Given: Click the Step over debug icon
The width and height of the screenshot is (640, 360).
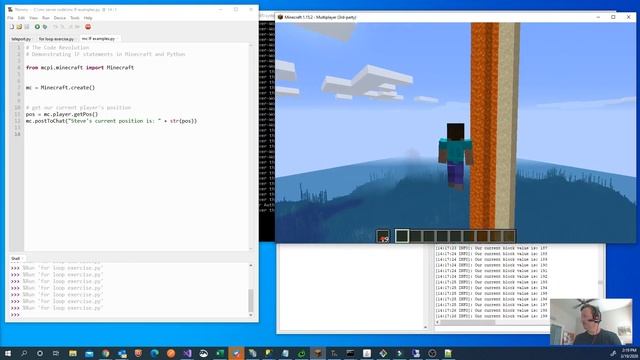Looking at the screenshot, I should (55, 27).
